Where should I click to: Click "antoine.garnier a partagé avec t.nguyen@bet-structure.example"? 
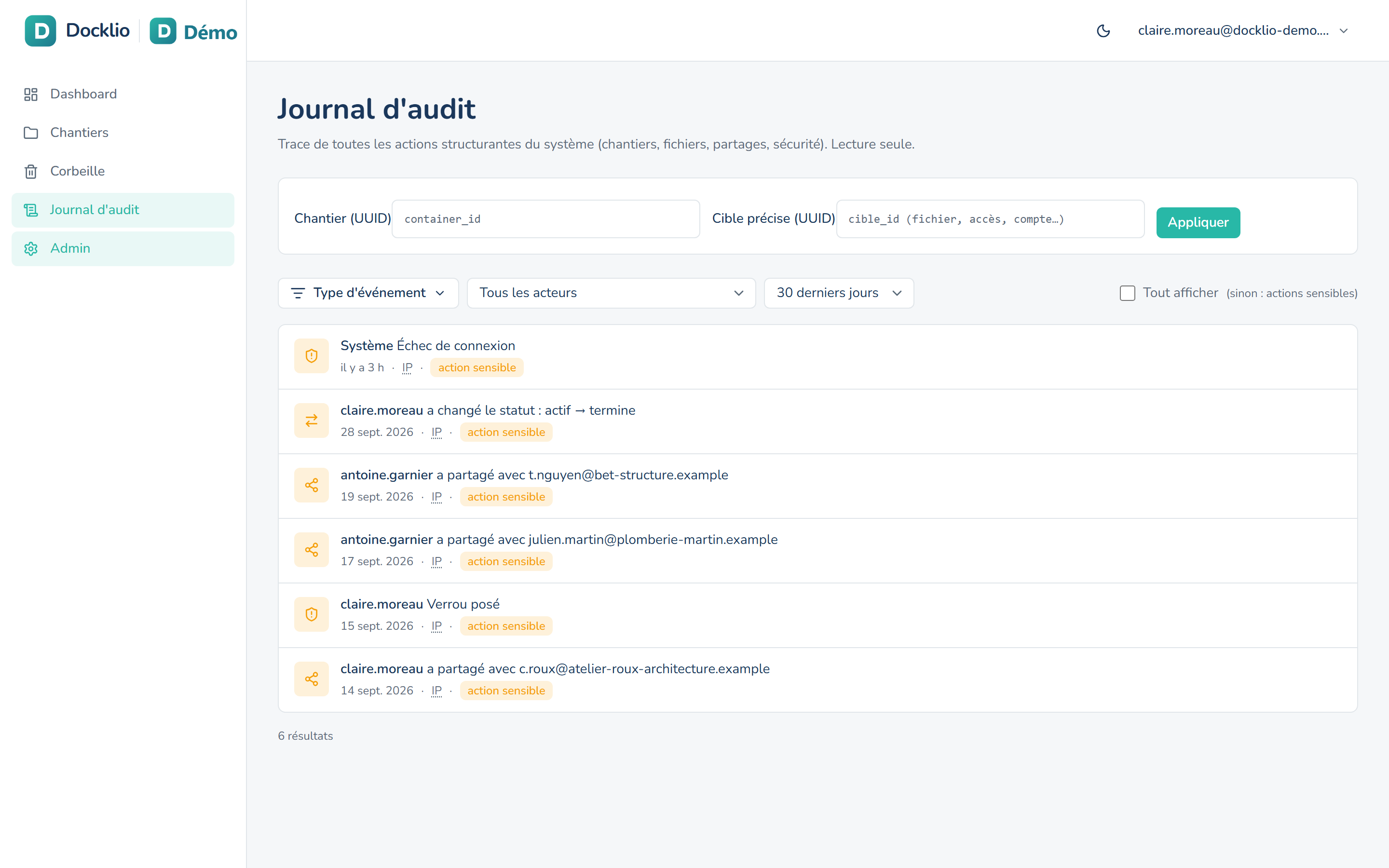534,475
